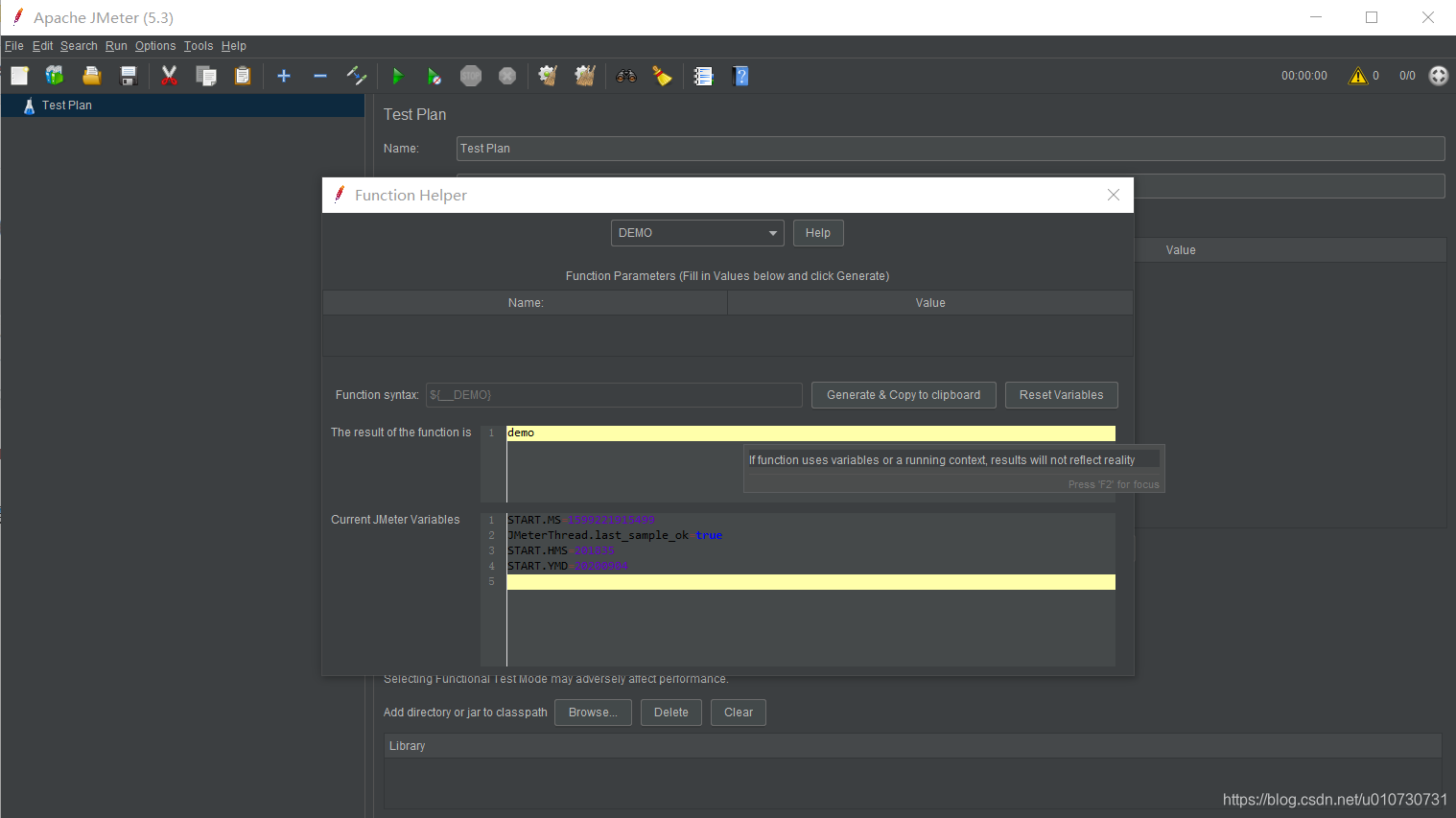Click the Reset Variables button

[1062, 395]
